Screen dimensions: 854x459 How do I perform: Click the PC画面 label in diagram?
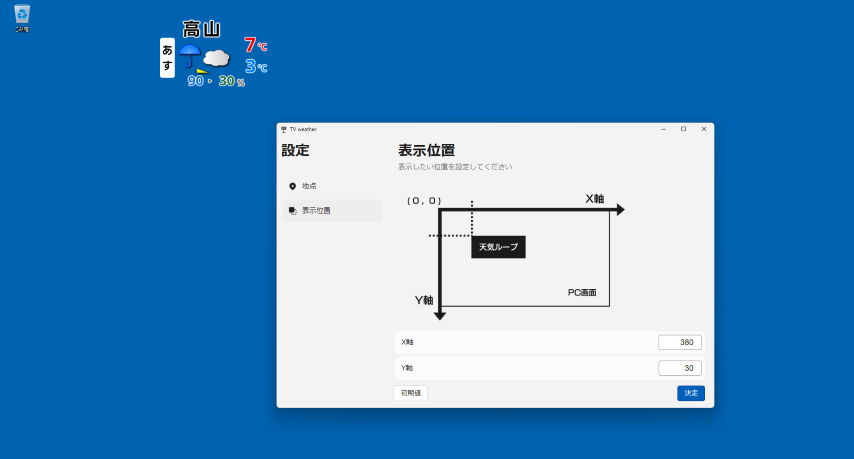click(x=582, y=293)
